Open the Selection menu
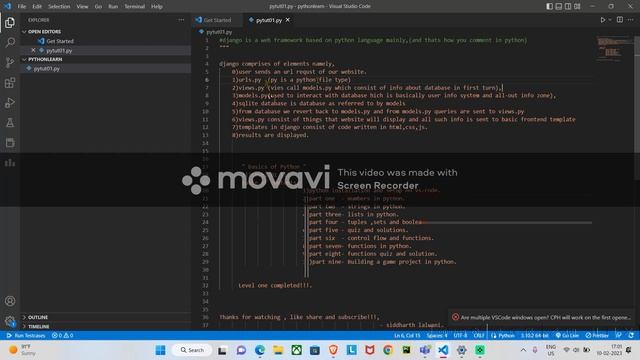Viewport: 640px width, 360px height. 59,7
